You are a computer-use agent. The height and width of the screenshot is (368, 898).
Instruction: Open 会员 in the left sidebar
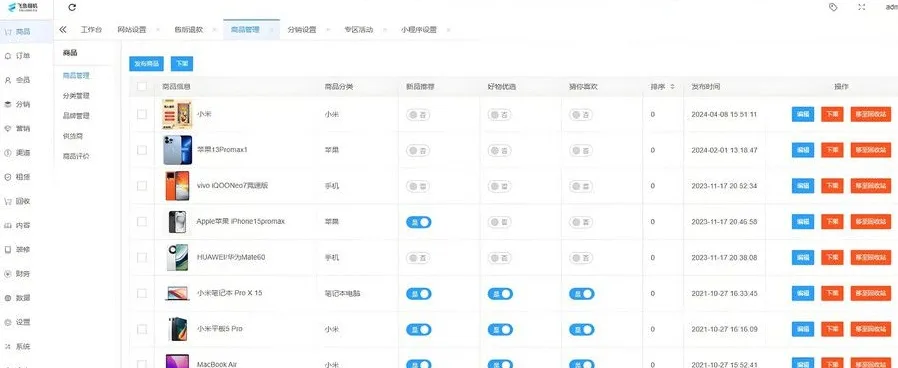[x=18, y=80]
